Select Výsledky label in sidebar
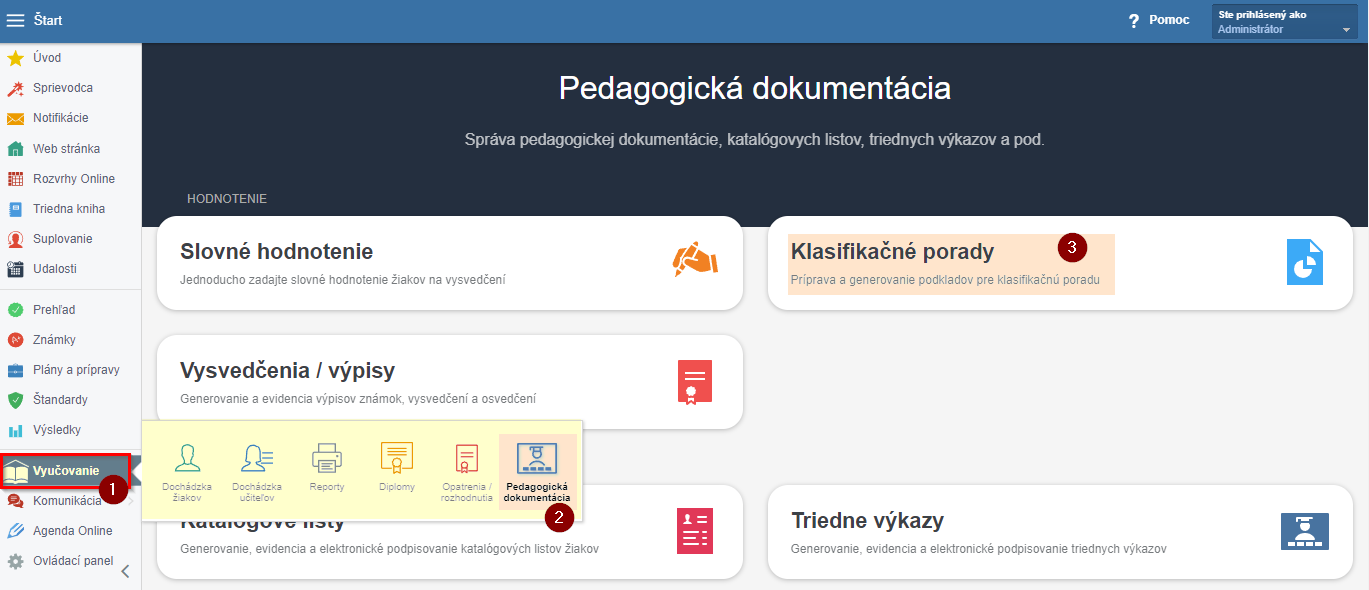Screen dimensions: 1369x590 tap(57, 430)
